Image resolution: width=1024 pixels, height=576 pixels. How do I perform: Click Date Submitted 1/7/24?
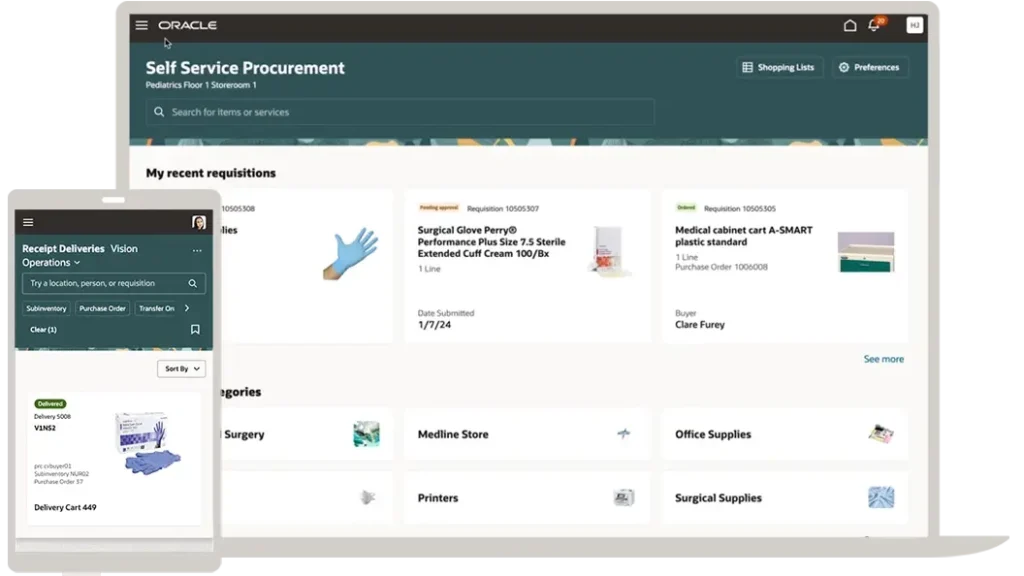click(x=446, y=319)
